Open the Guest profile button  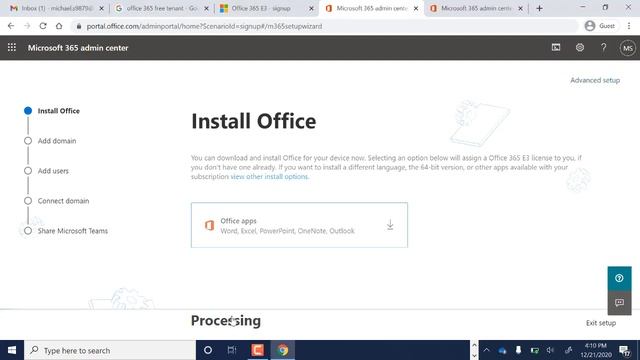(x=600, y=26)
